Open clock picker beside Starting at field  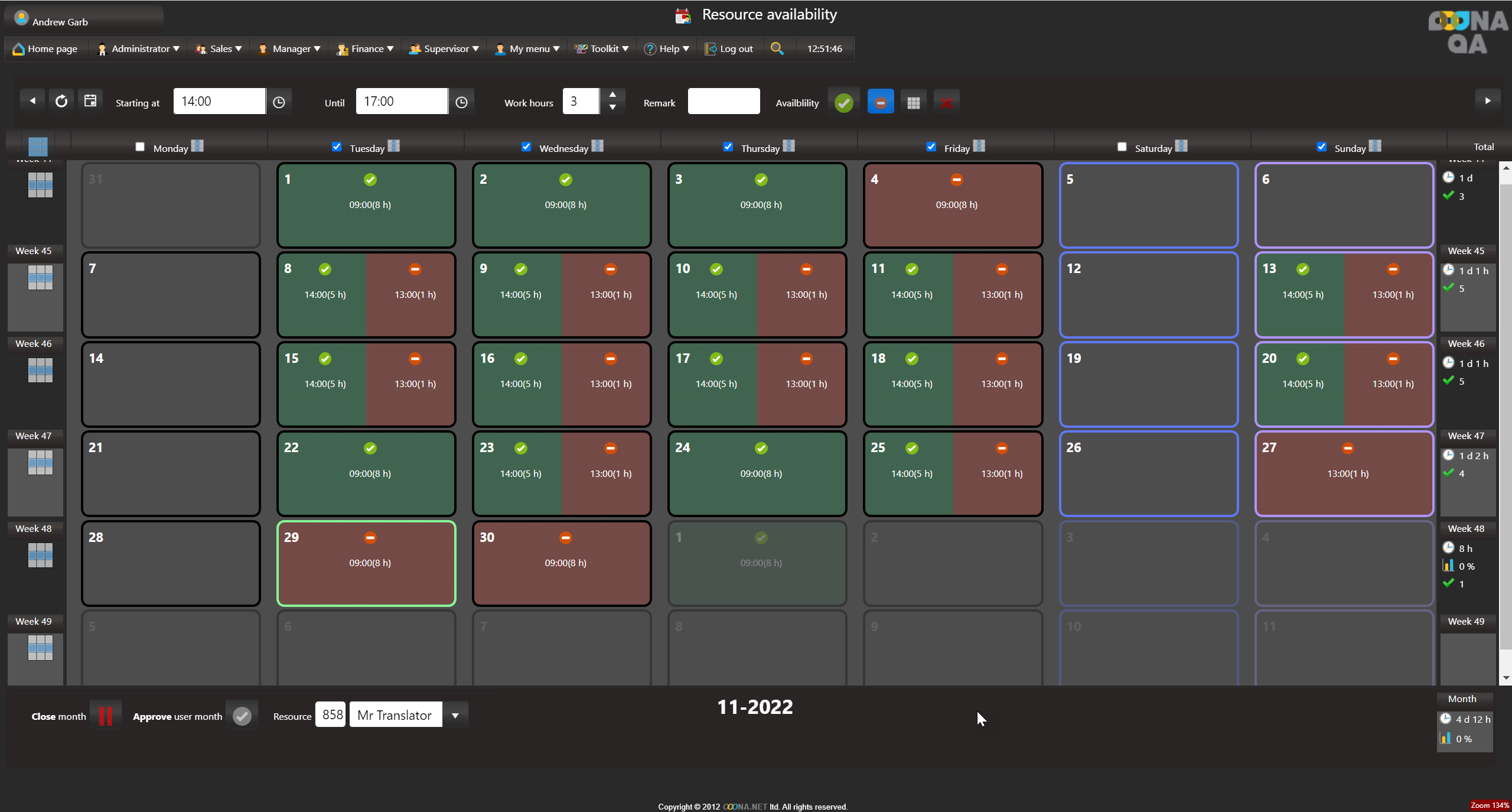279,102
